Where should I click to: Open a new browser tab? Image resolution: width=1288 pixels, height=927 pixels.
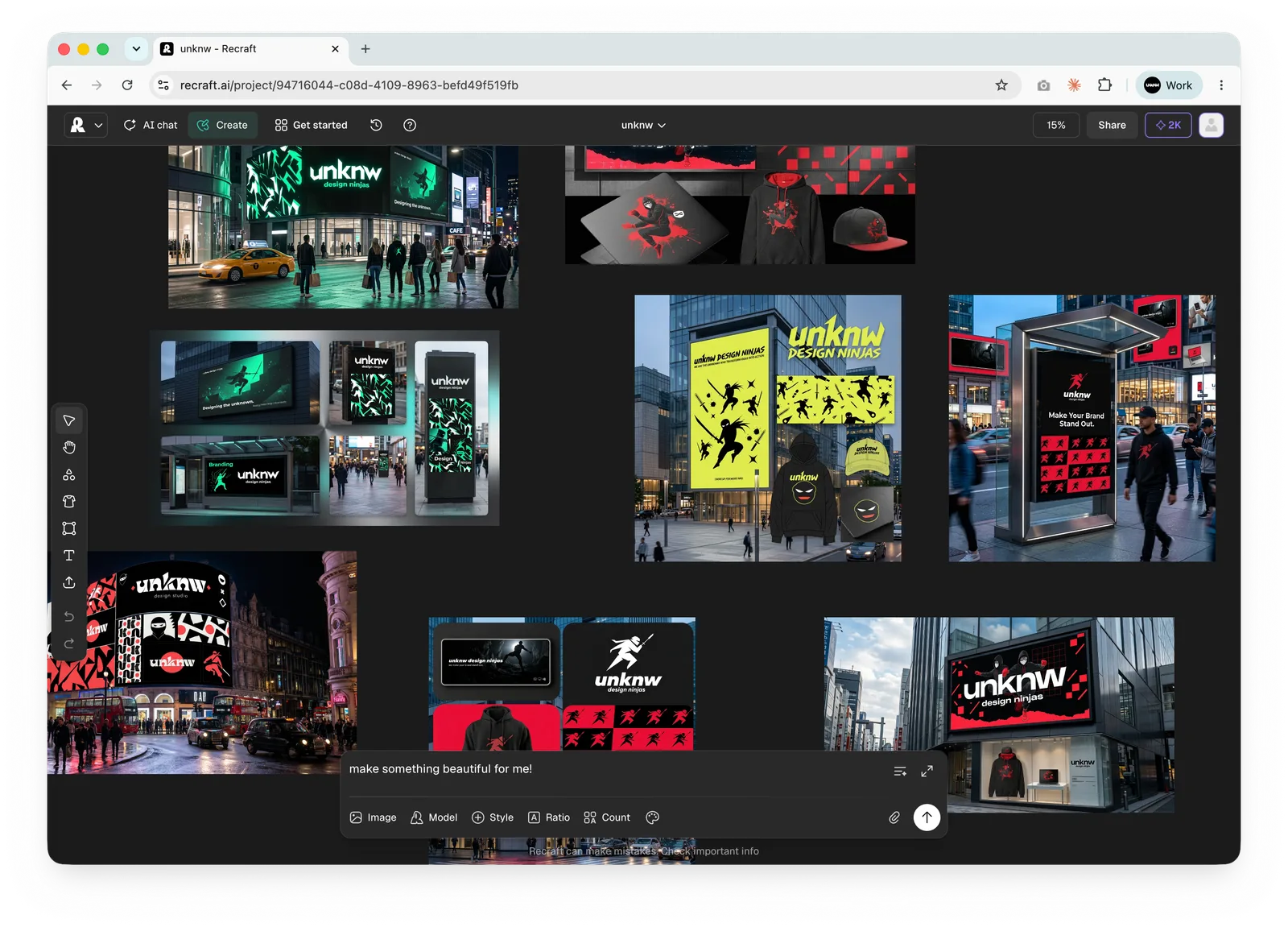pyautogui.click(x=365, y=49)
